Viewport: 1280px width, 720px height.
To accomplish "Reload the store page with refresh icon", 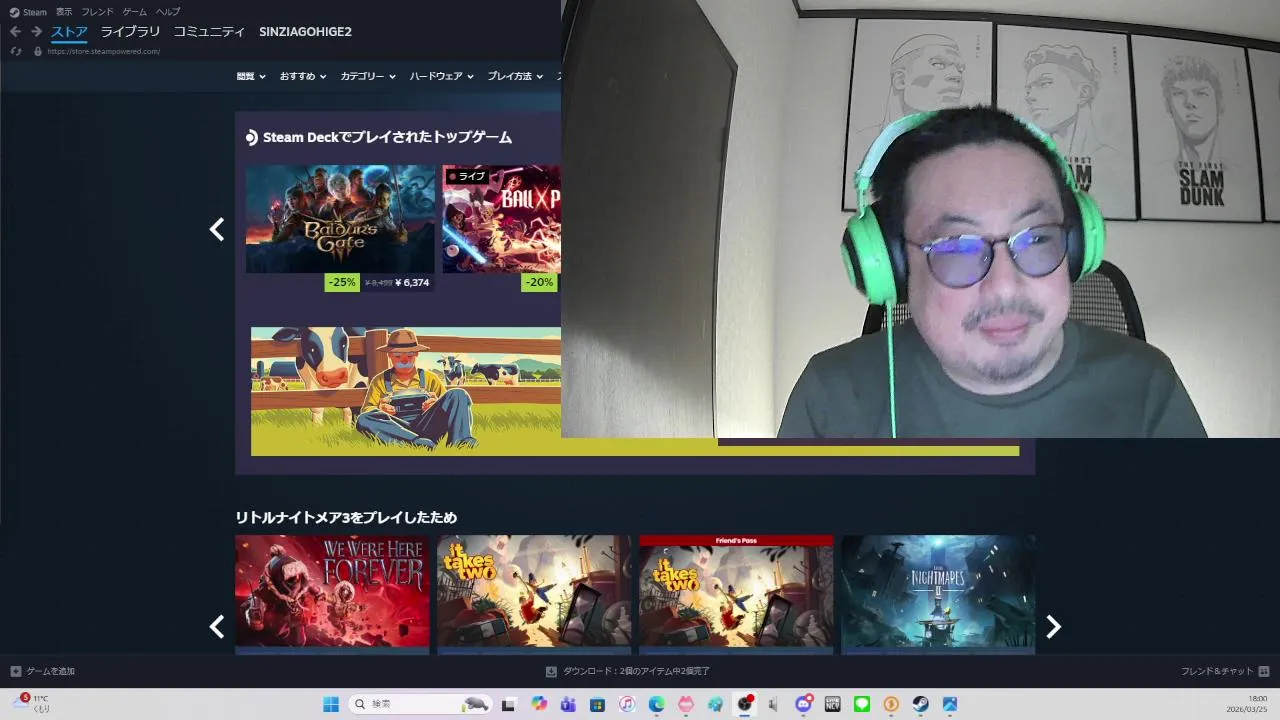I will (16, 51).
